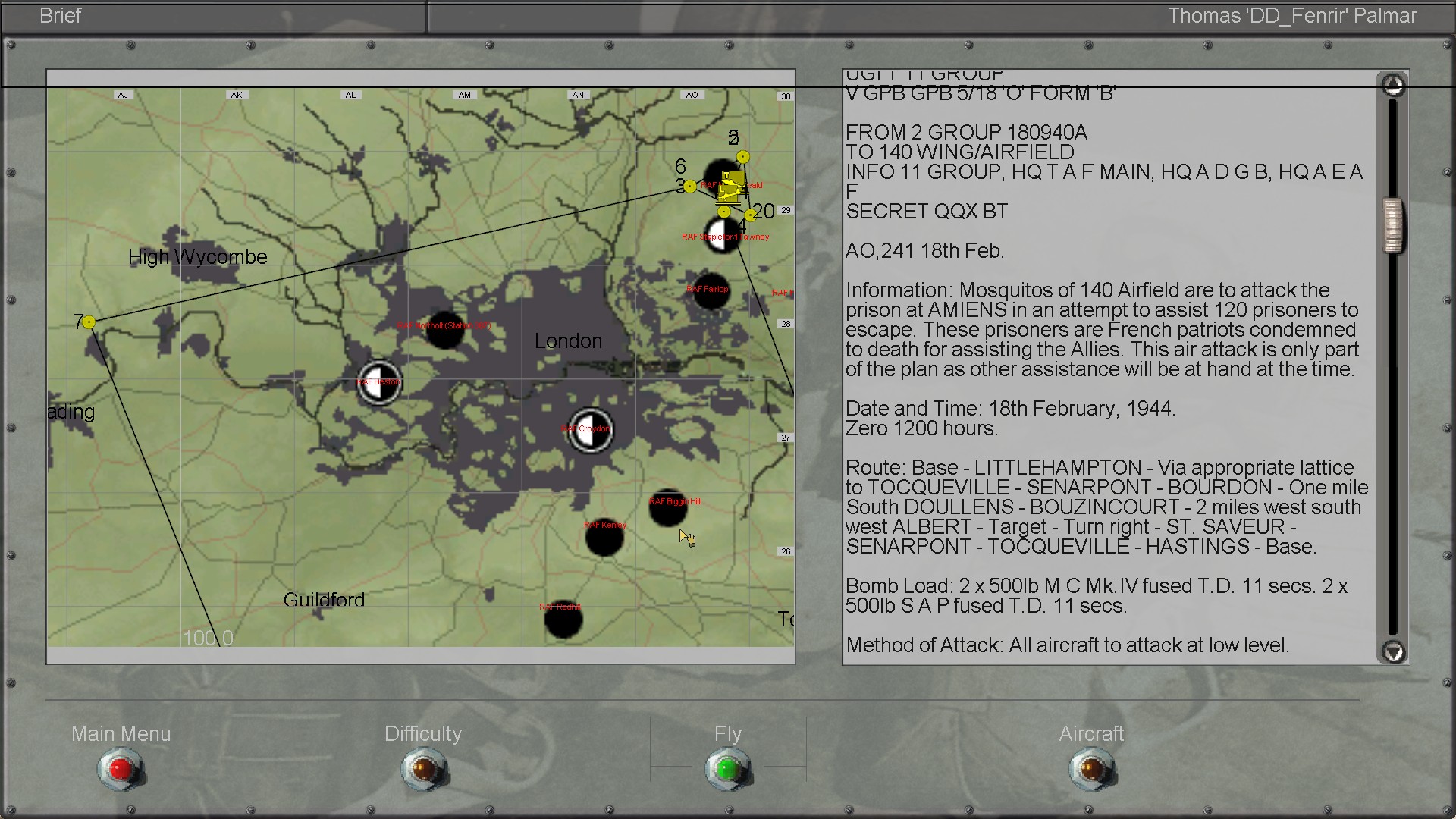
Task: Click RAF Croydon airfield icon
Action: point(591,430)
